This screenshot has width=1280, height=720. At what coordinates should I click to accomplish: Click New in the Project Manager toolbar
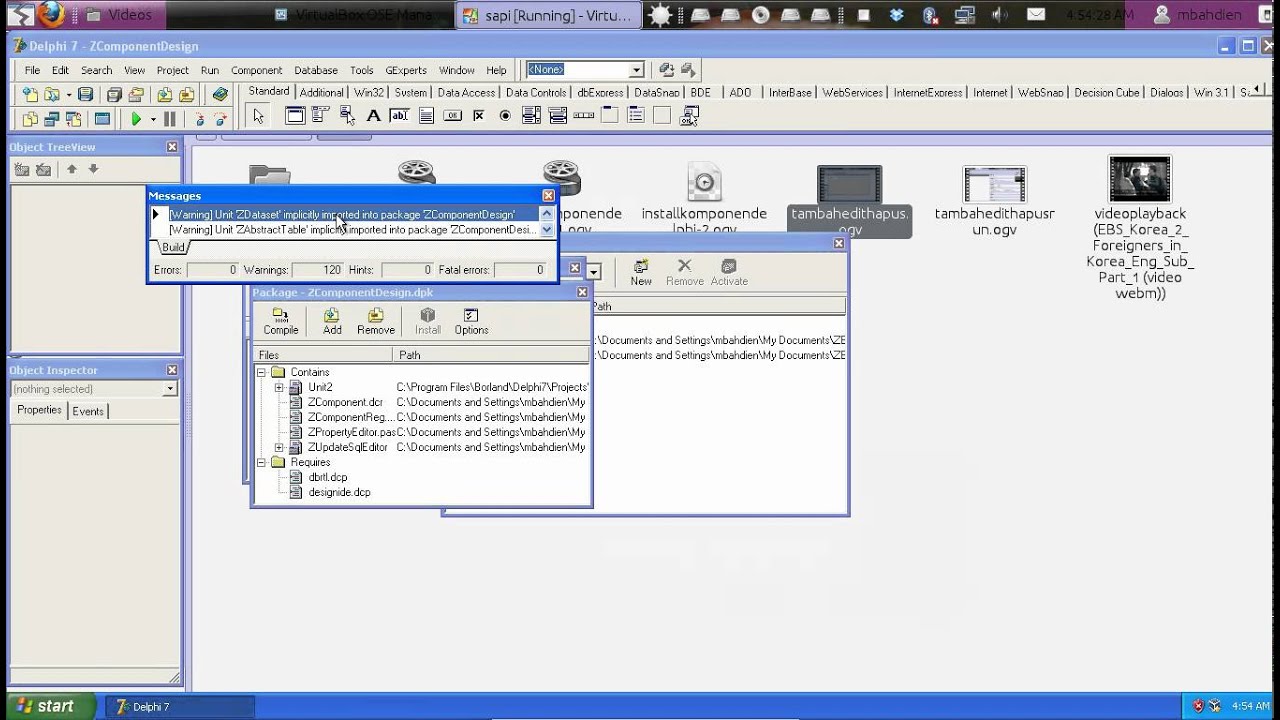(641, 272)
